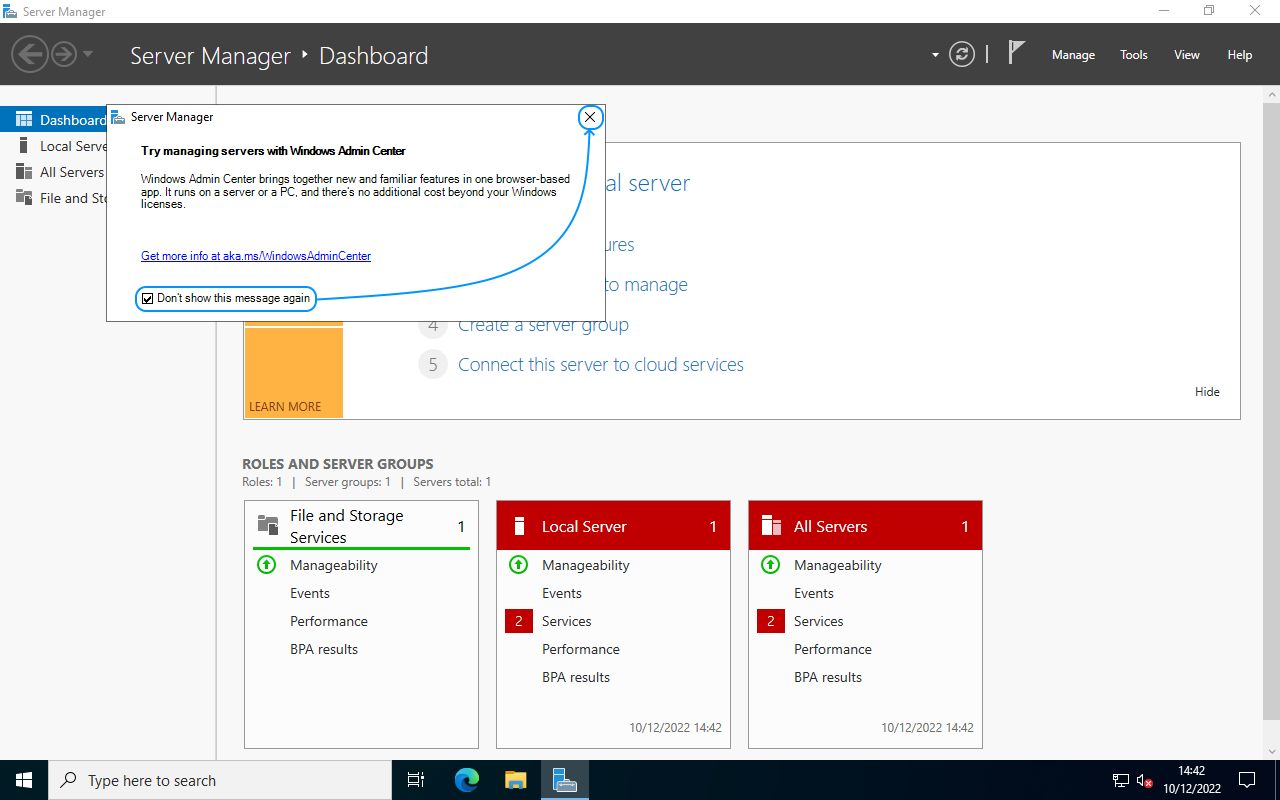Viewport: 1280px width, 800px height.
Task: Open the View menu
Action: pos(1187,55)
